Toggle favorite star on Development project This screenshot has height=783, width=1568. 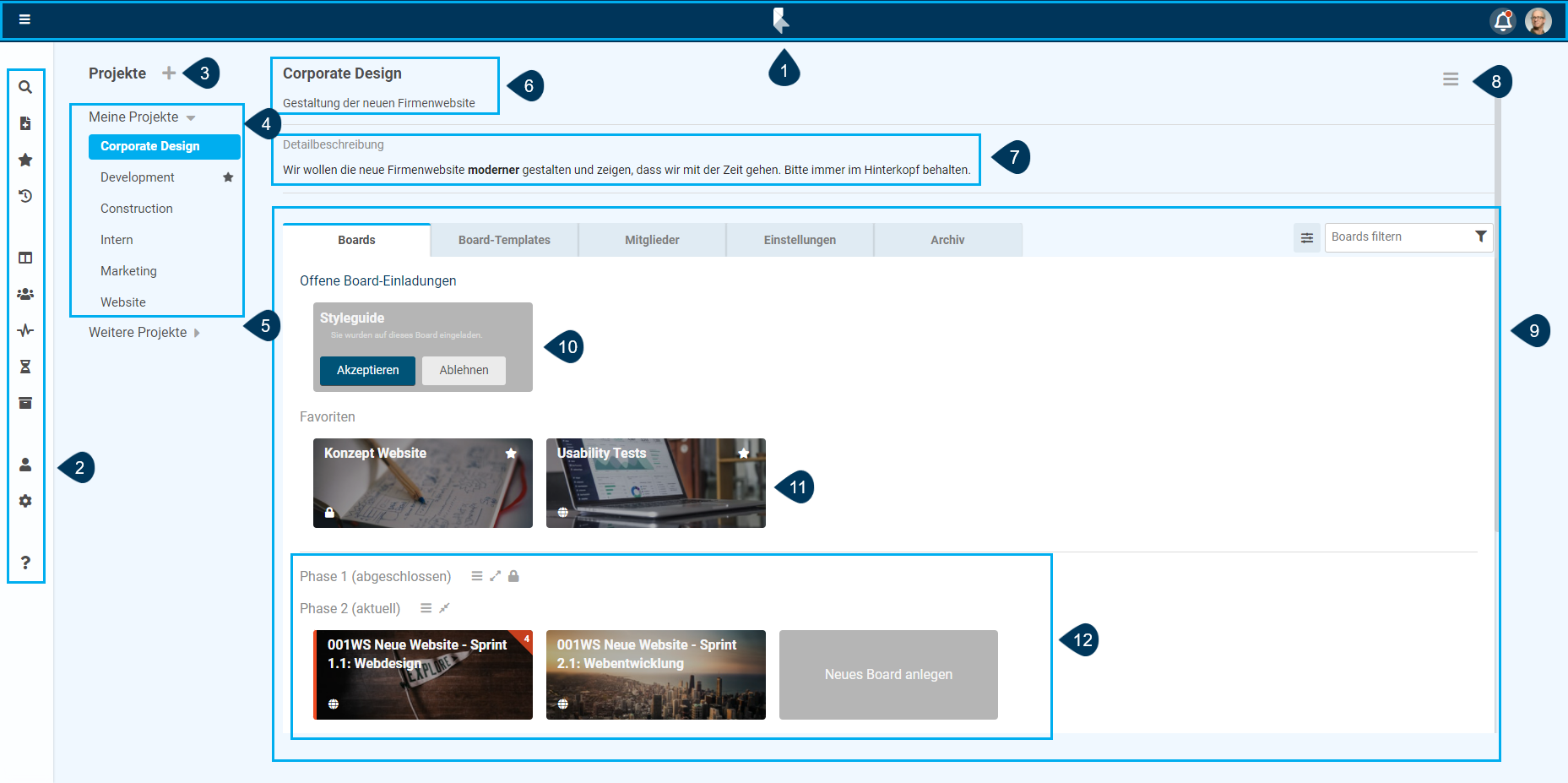coord(228,177)
